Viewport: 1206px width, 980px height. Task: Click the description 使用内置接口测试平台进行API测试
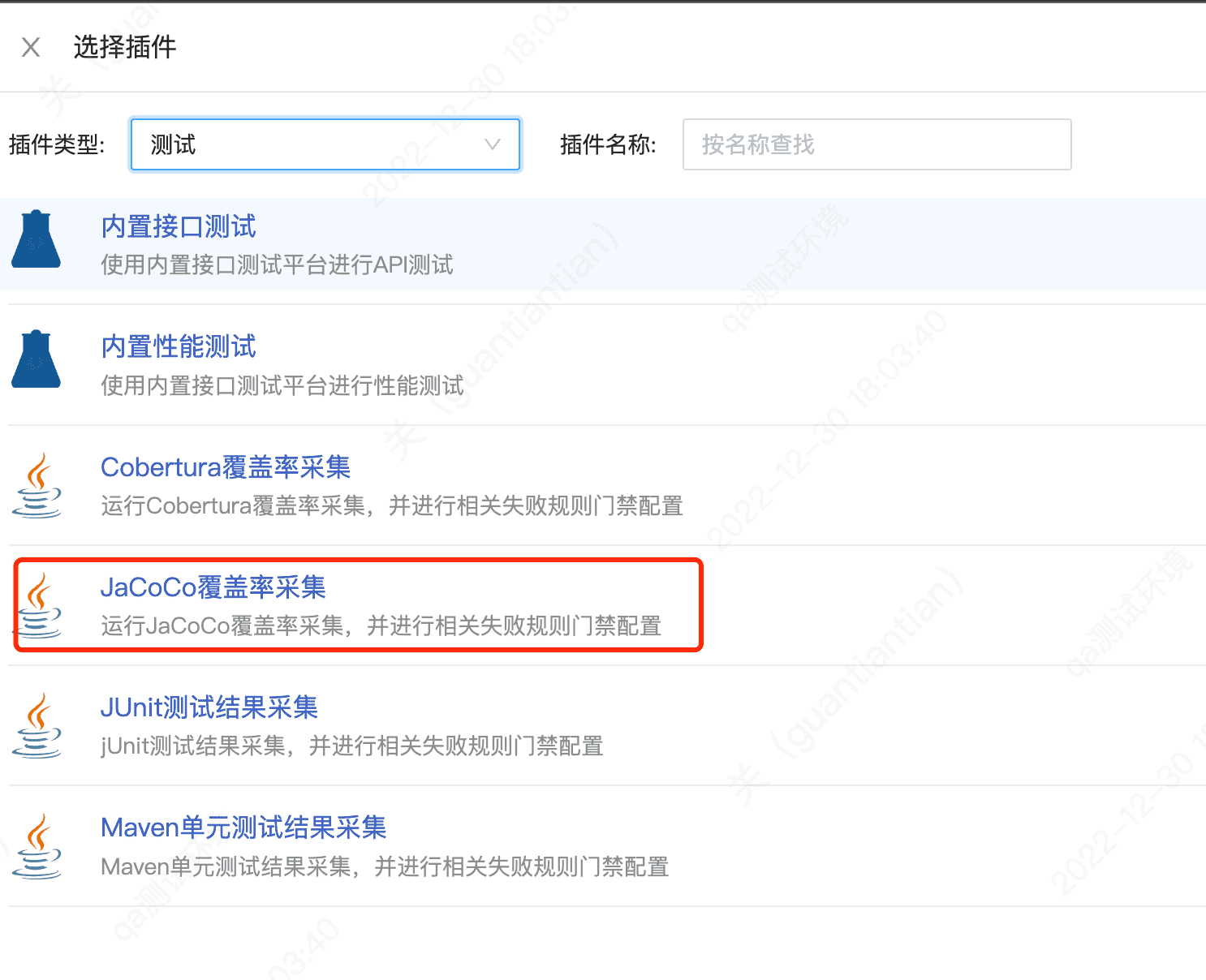(x=277, y=265)
